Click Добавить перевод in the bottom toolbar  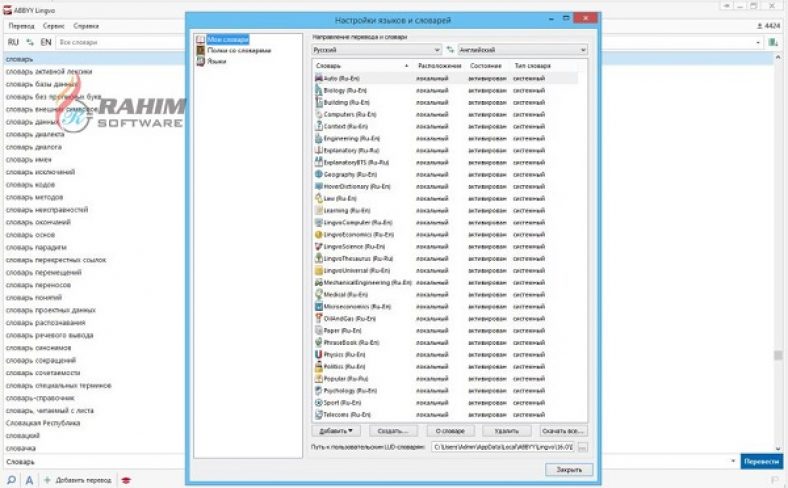pos(78,480)
